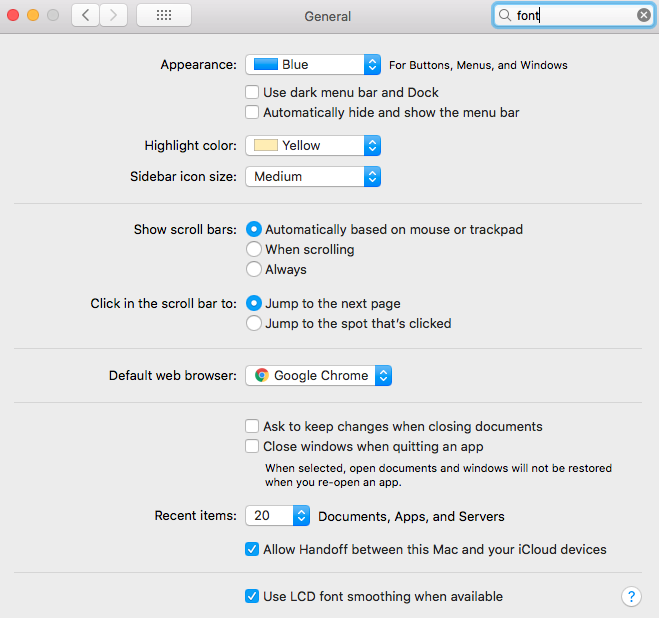
Task: Click the yellow Highlight color swatch
Action: click(x=266, y=145)
